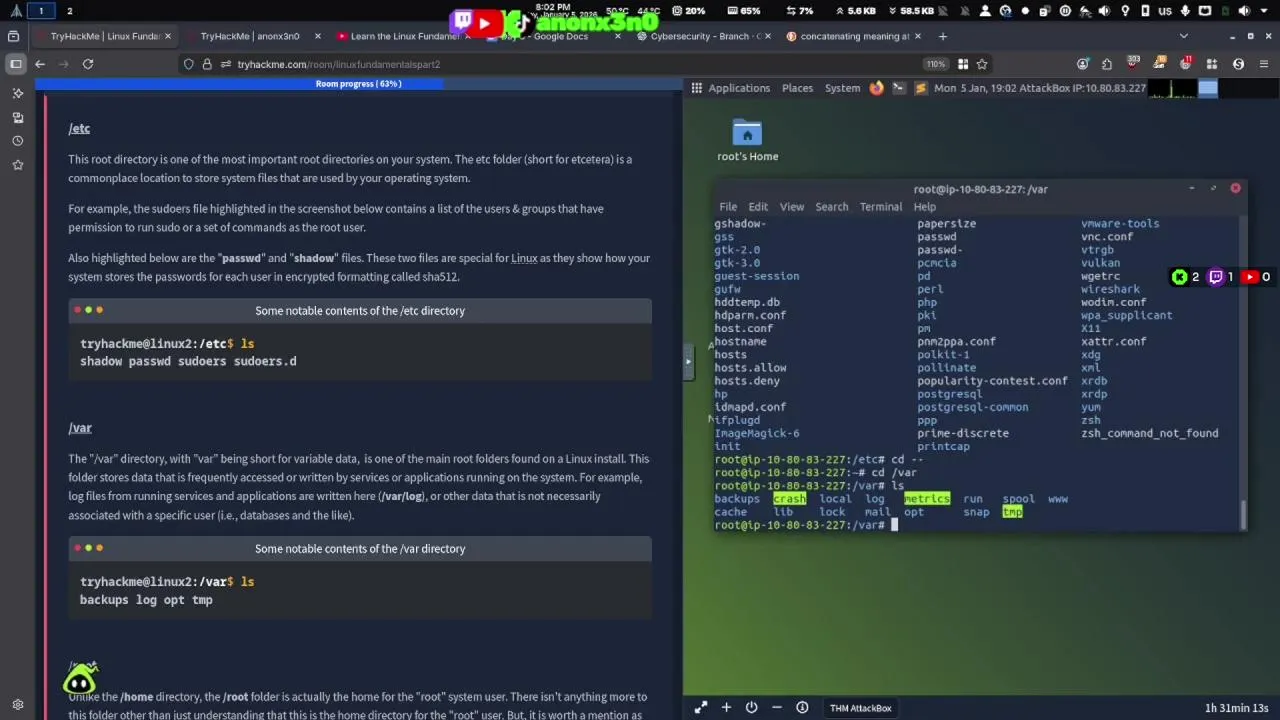Image resolution: width=1280 pixels, height=720 pixels.
Task: Click the AttackBox minus icon
Action: click(x=777, y=708)
